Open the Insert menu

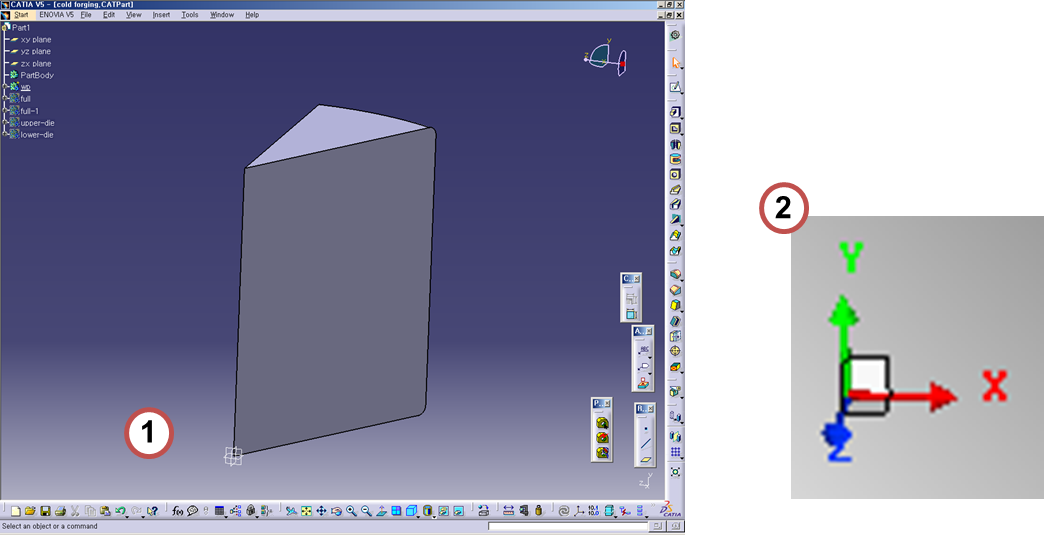tap(161, 15)
